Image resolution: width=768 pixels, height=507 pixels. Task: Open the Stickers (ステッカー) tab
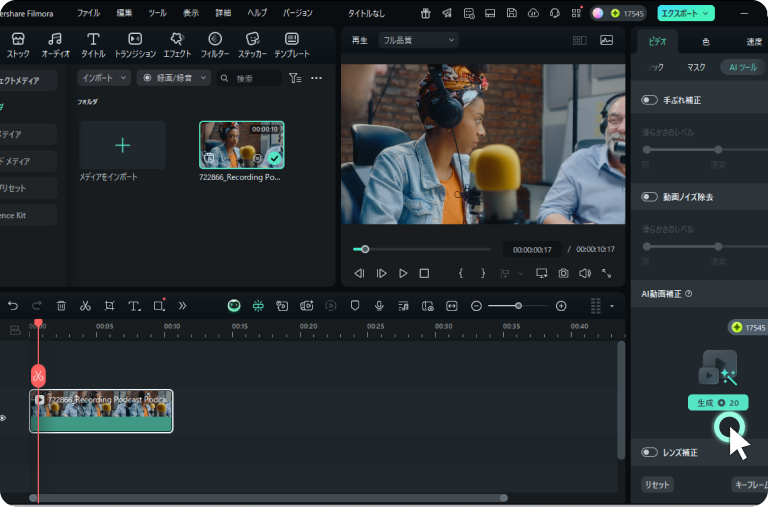coord(252,45)
